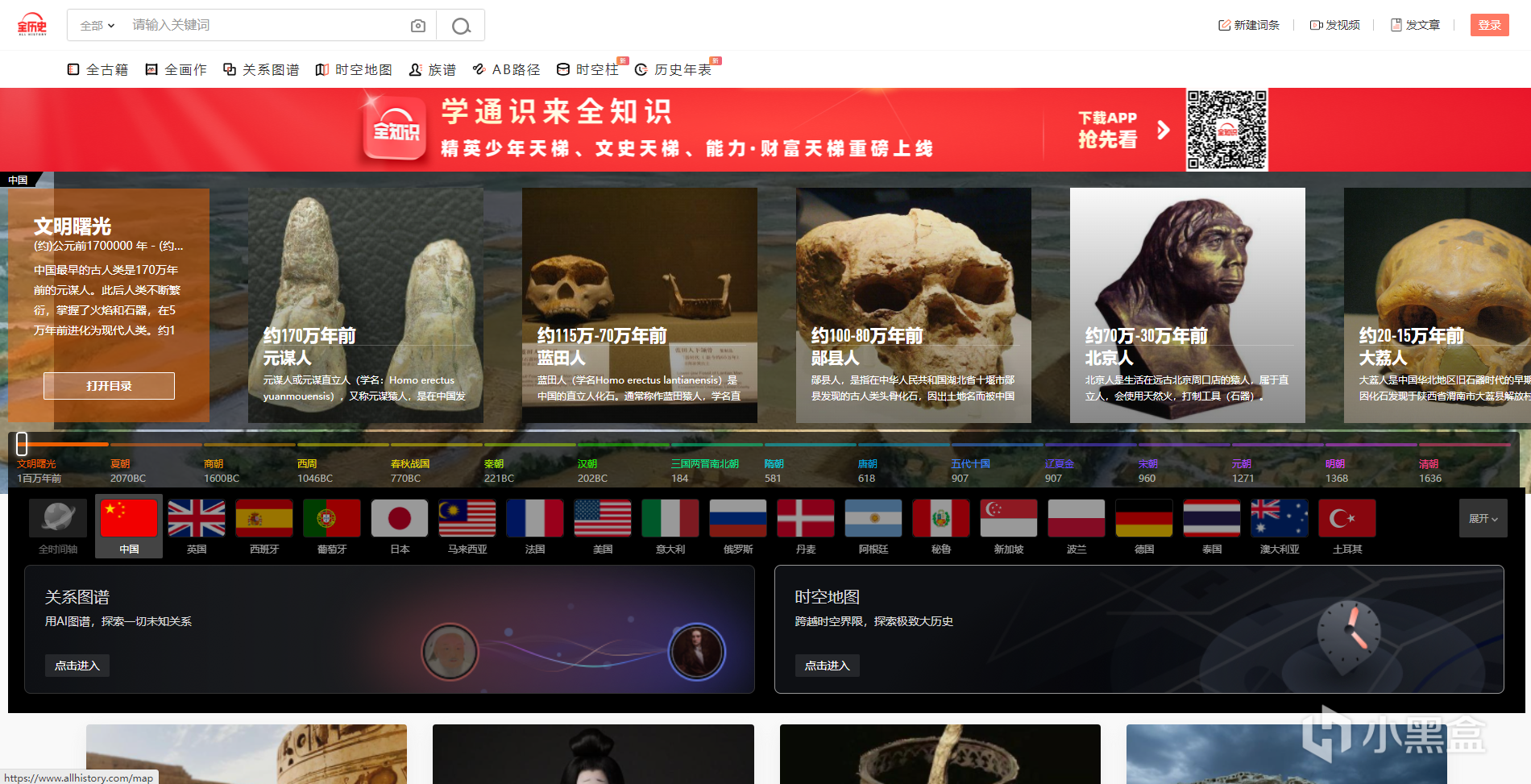Select the China flag icon
Screen dimensions: 1531x784
tap(129, 518)
